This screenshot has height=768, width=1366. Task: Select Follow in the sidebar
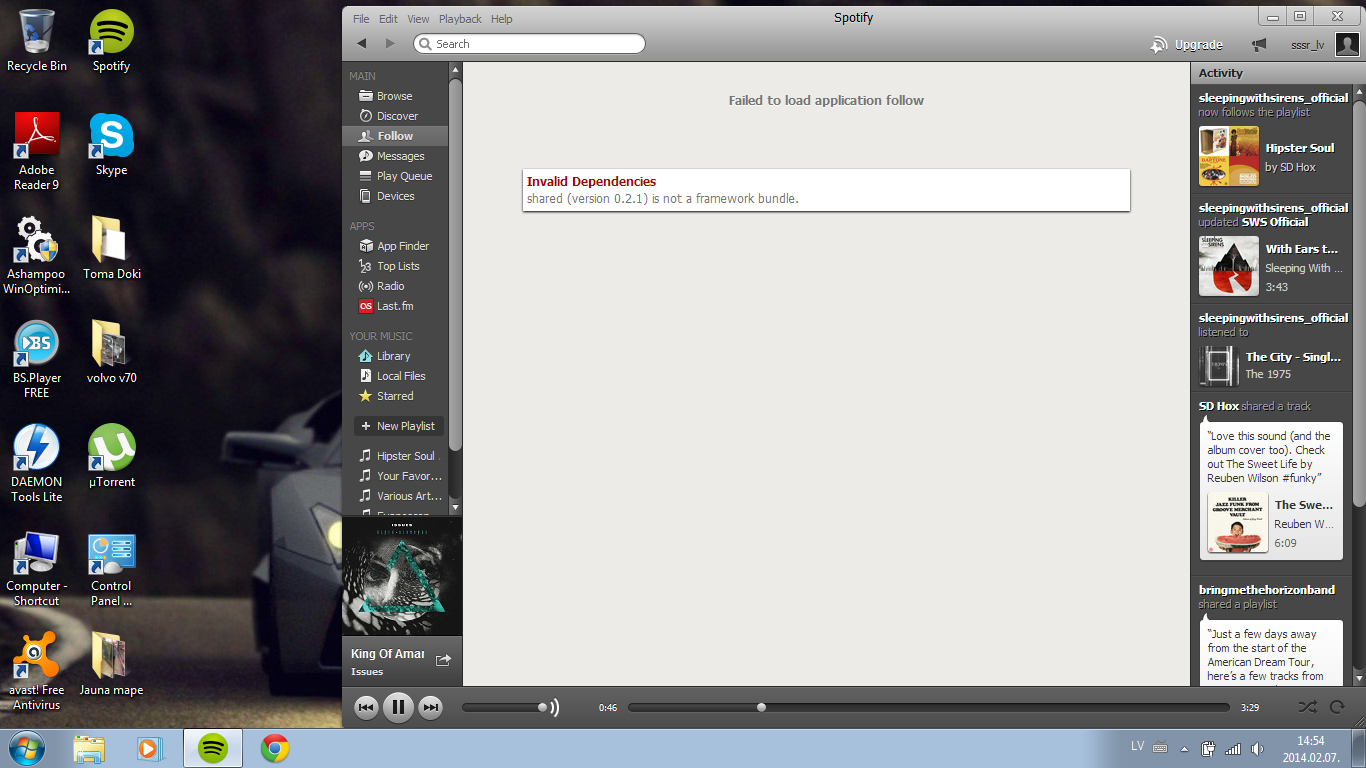pyautogui.click(x=395, y=136)
